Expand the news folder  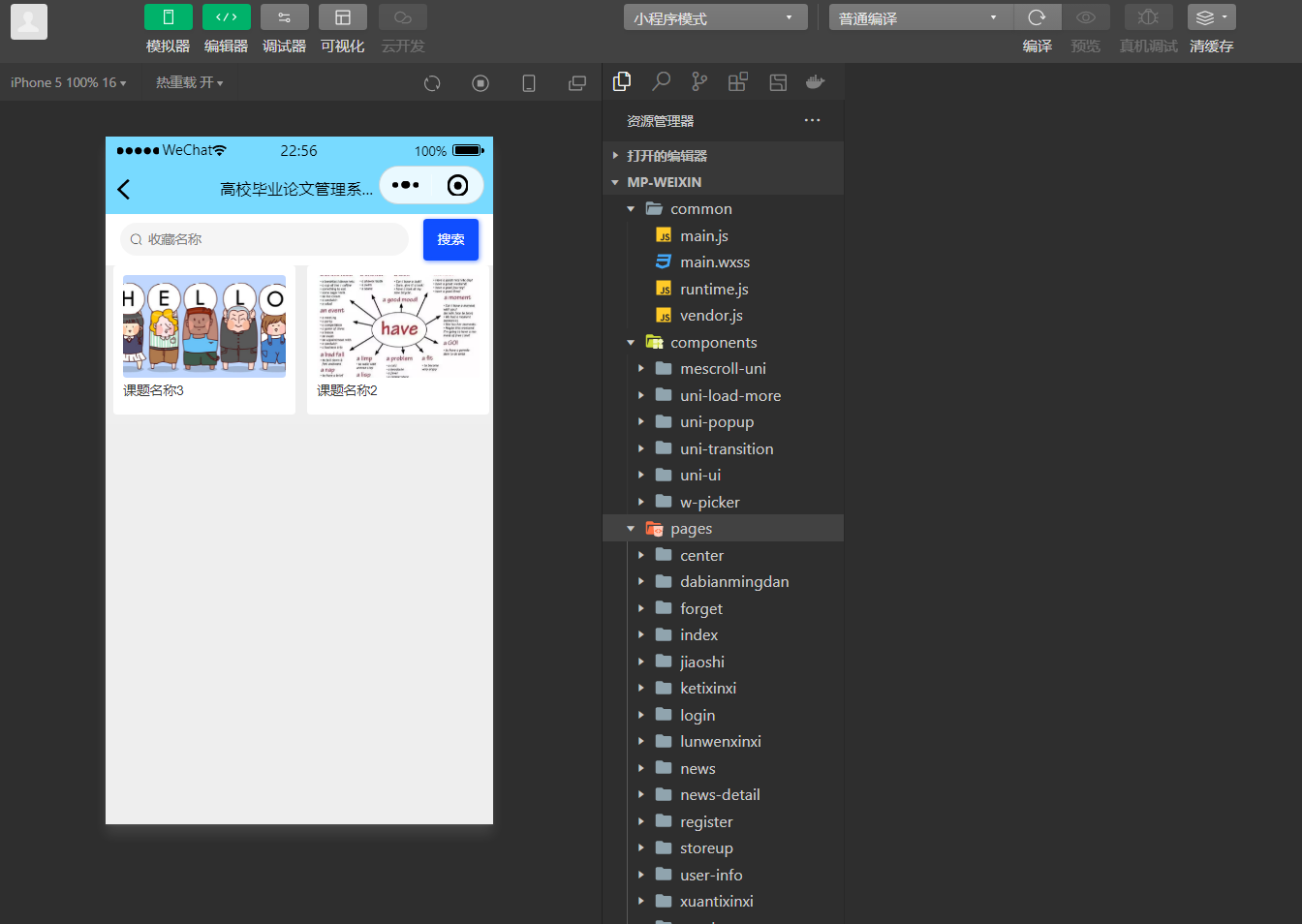point(723,768)
